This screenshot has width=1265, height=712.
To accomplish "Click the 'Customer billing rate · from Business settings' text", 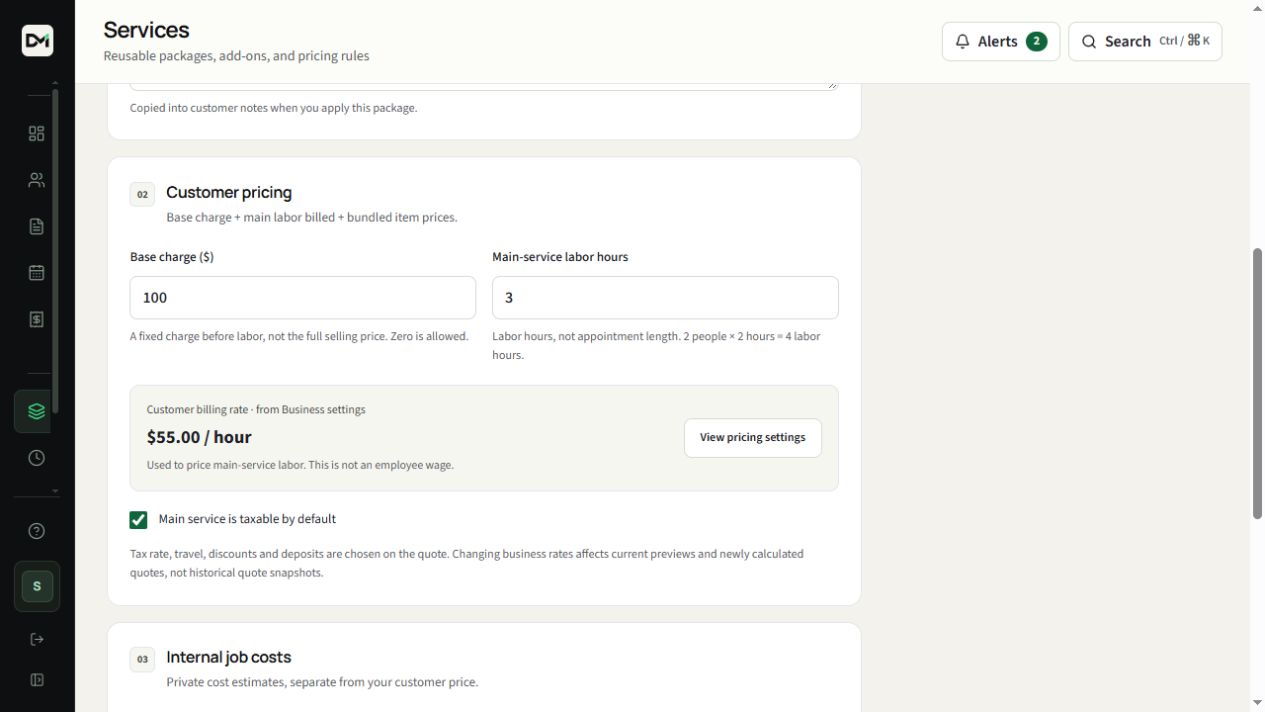I will point(256,409).
